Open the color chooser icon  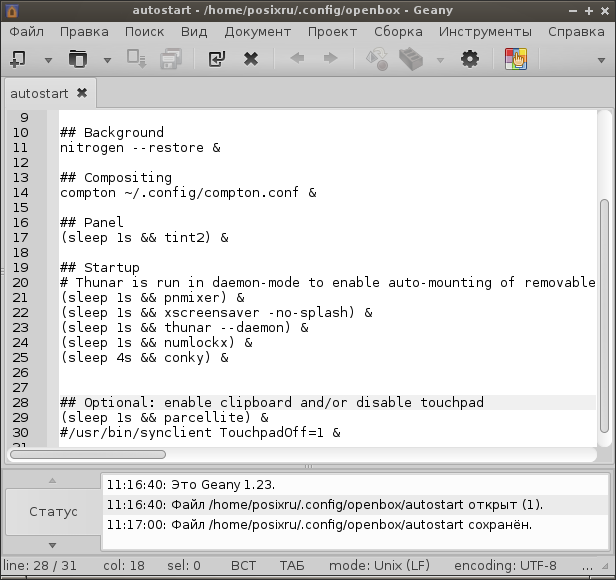click(516, 59)
